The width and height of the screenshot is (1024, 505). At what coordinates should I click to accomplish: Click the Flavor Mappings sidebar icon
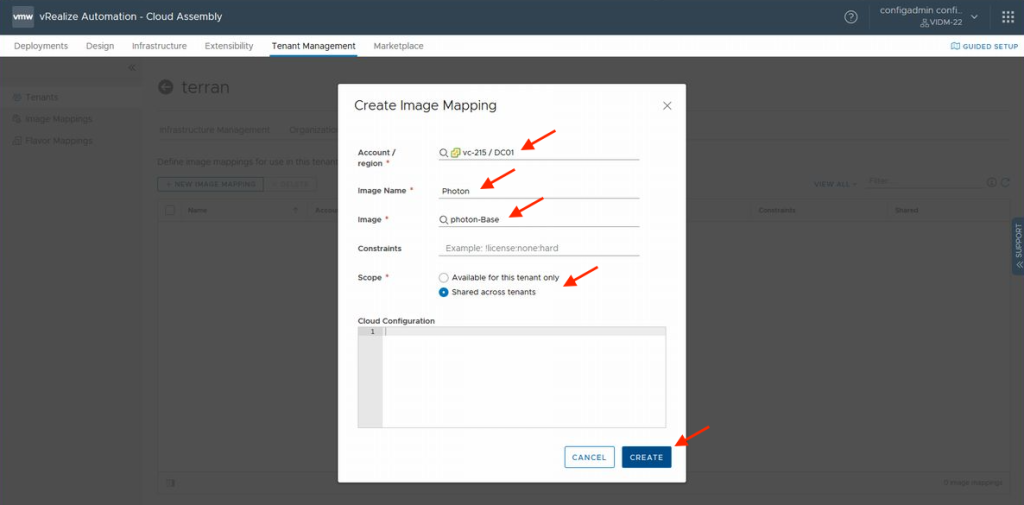pyautogui.click(x=17, y=141)
